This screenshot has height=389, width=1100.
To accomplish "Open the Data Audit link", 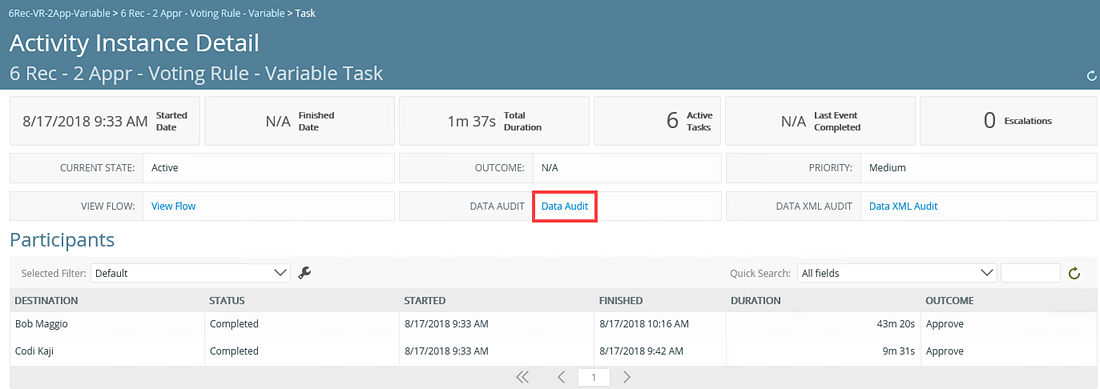I will pos(565,206).
